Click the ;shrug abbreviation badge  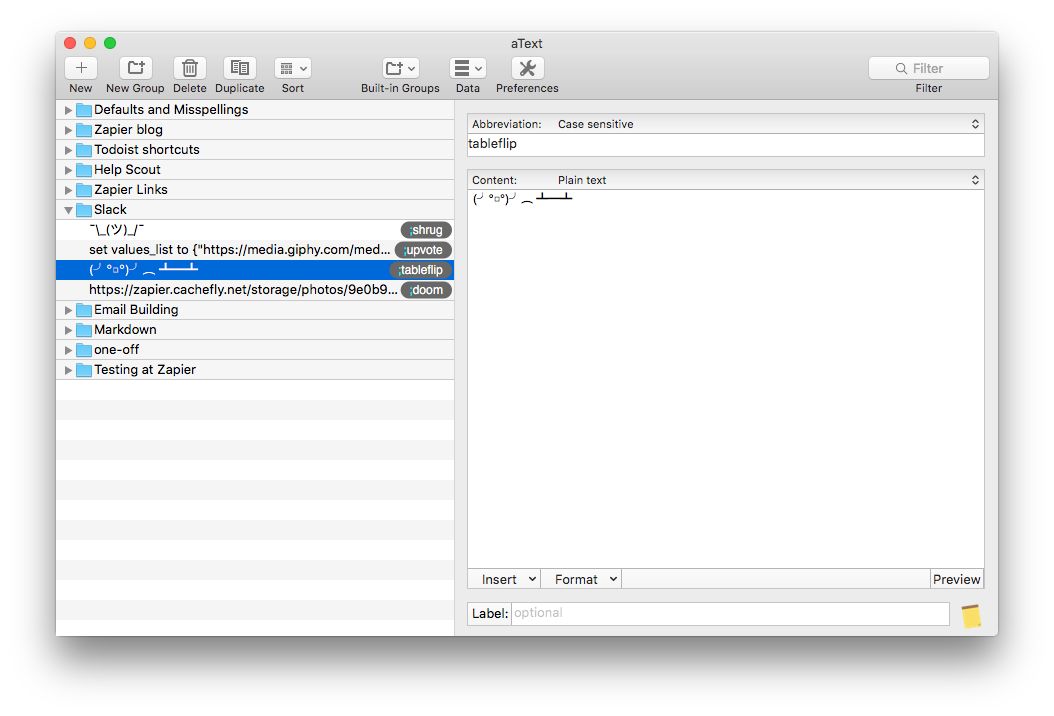point(426,230)
